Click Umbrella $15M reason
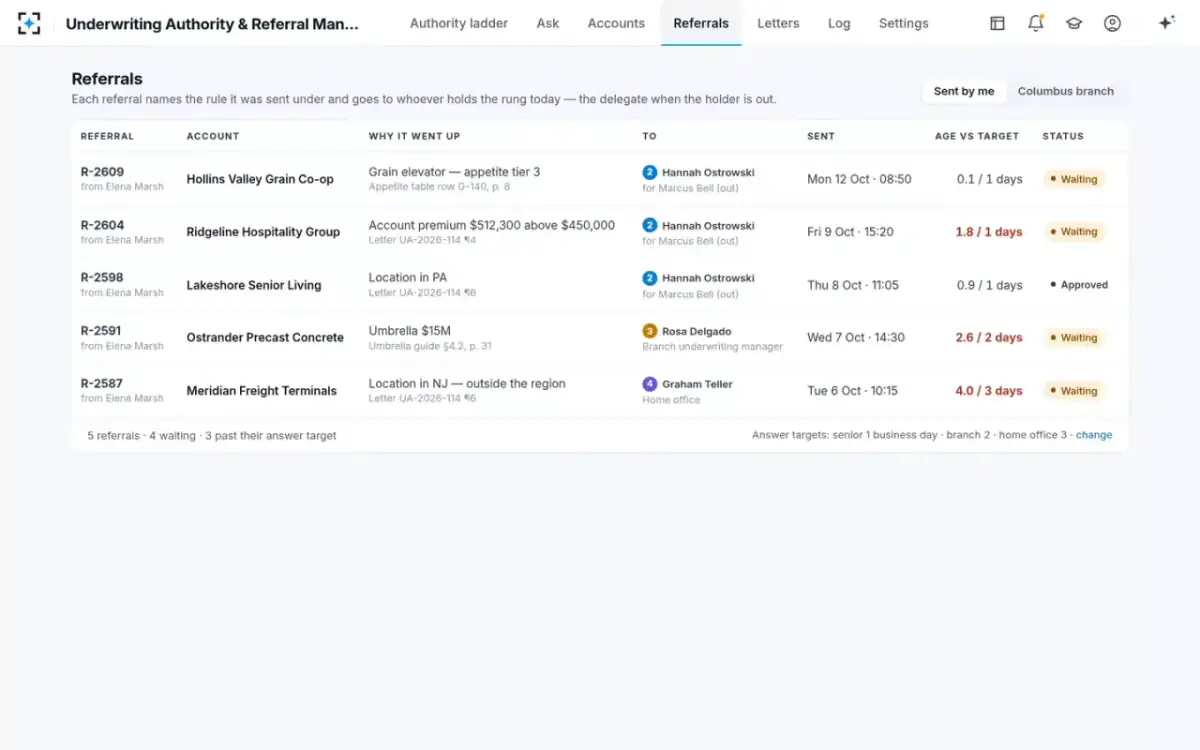Screen dimensions: 1200x750 pos(410,331)
